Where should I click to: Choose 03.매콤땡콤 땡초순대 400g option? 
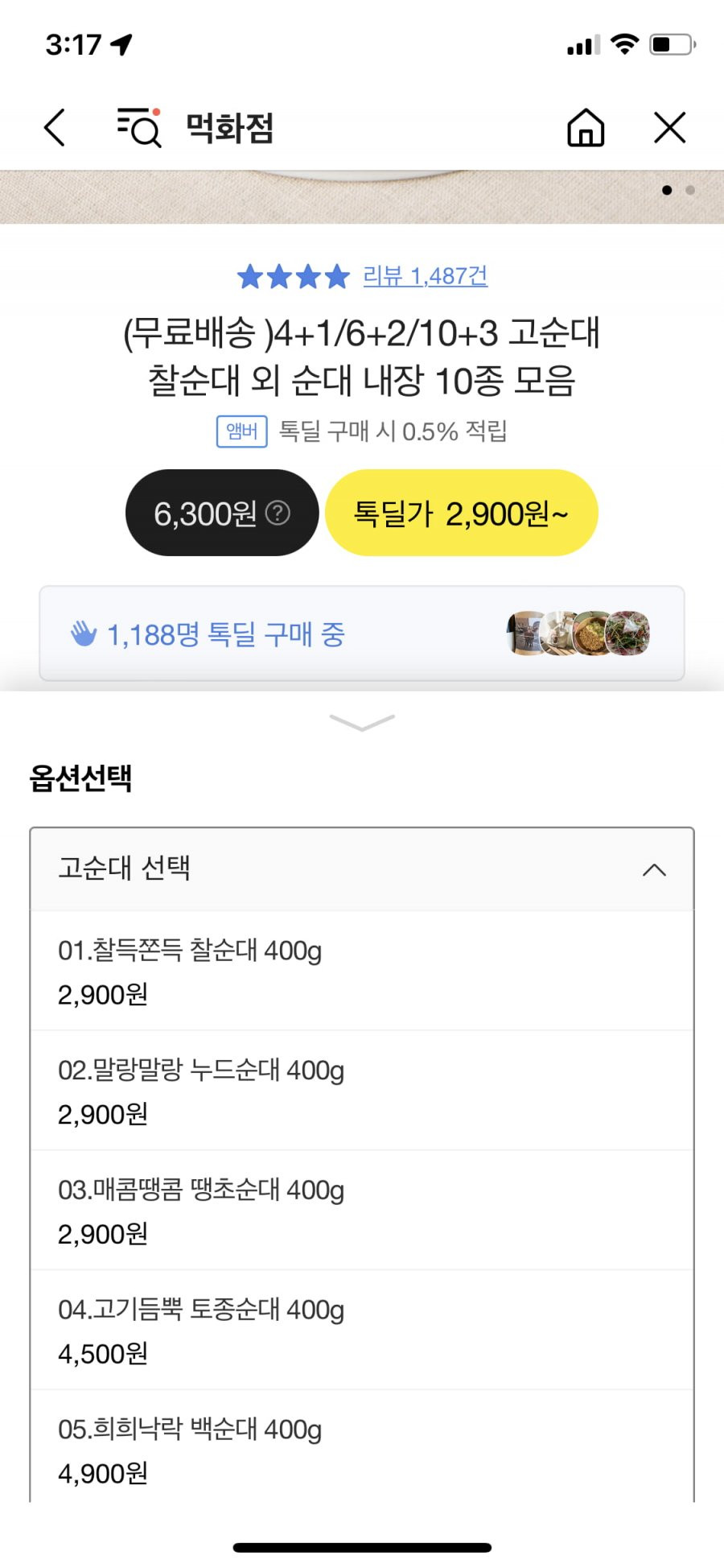click(362, 1211)
